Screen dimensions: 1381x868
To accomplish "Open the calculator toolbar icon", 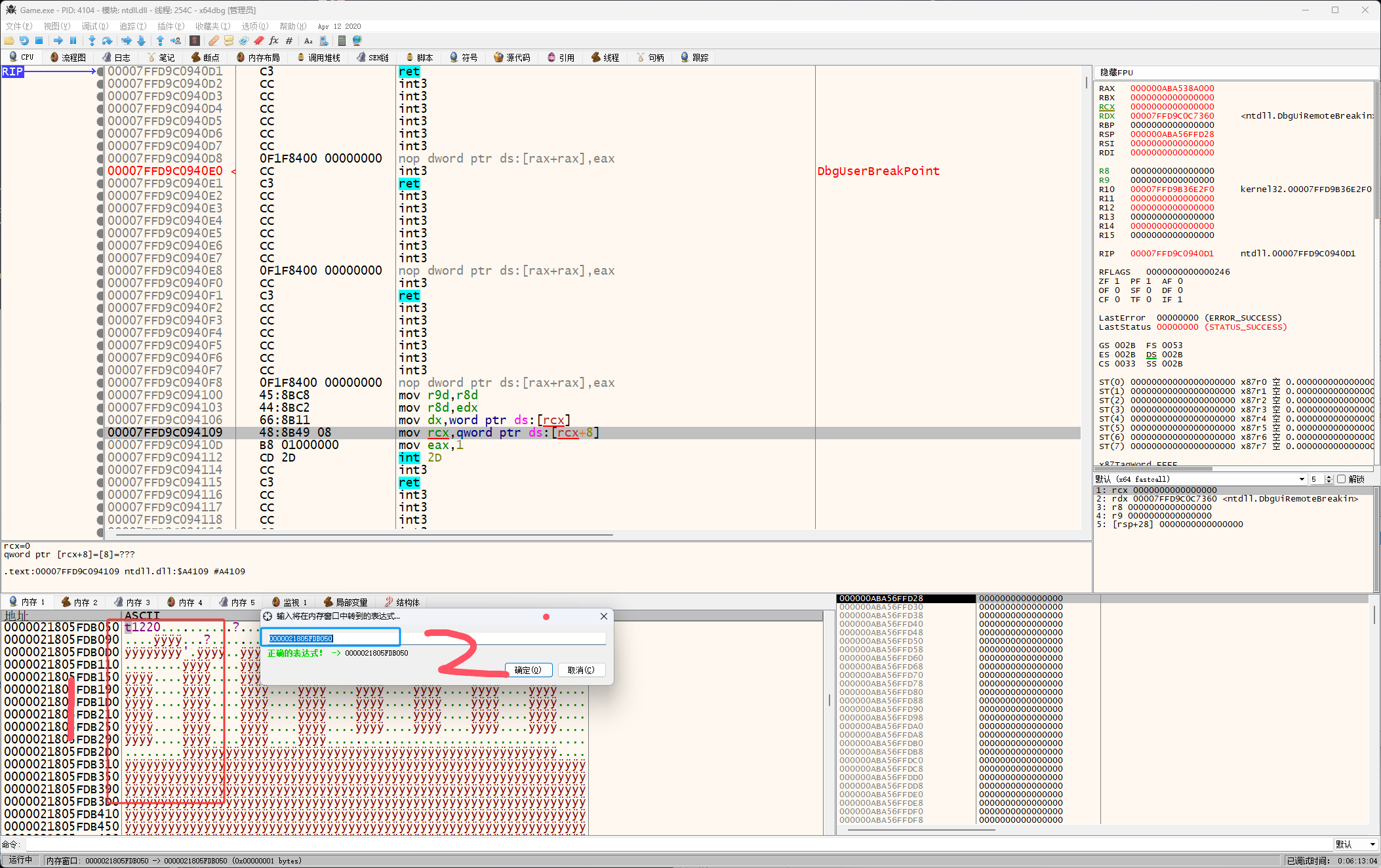I will pos(342,41).
